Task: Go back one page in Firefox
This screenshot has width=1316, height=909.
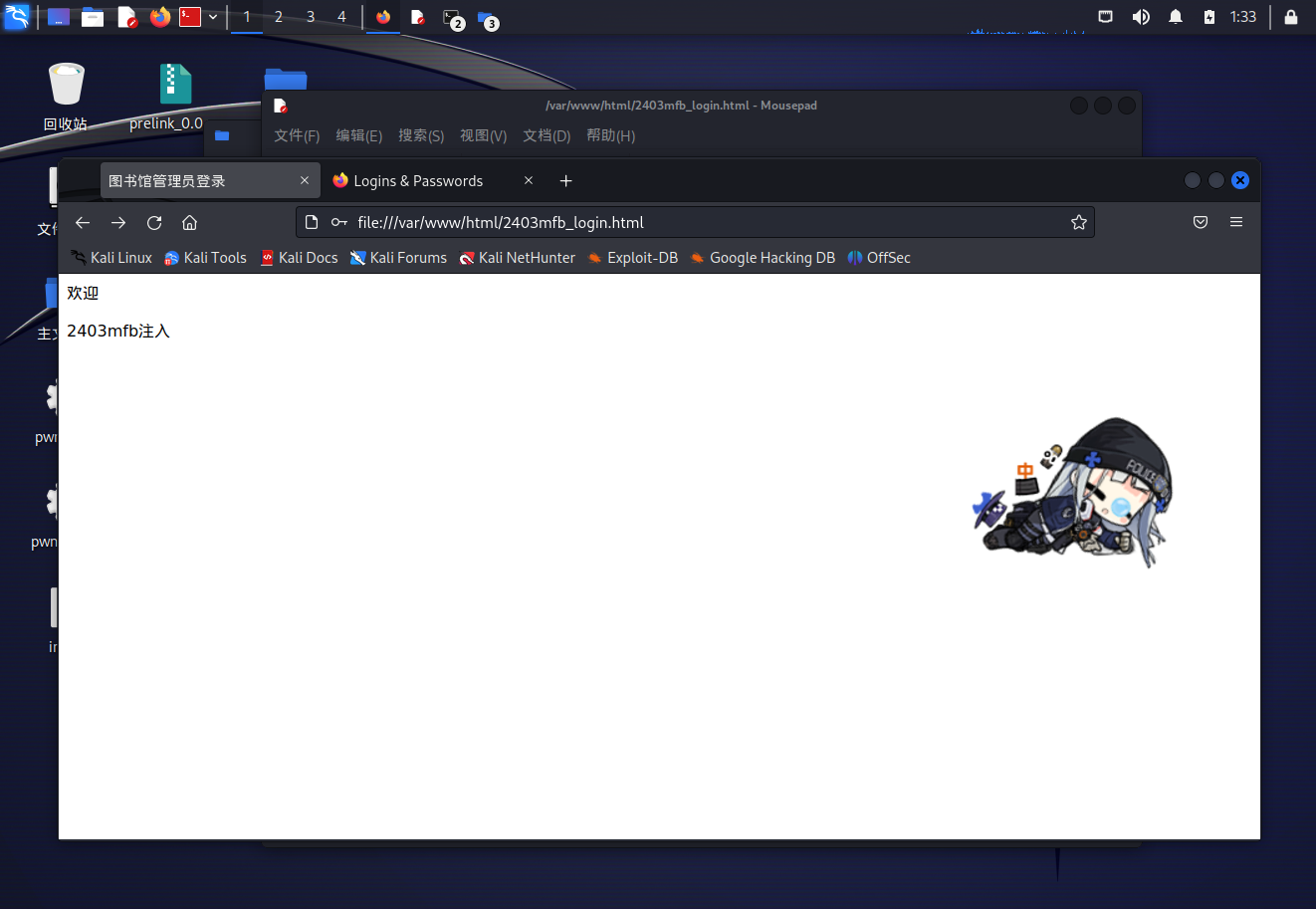Action: coord(83,222)
